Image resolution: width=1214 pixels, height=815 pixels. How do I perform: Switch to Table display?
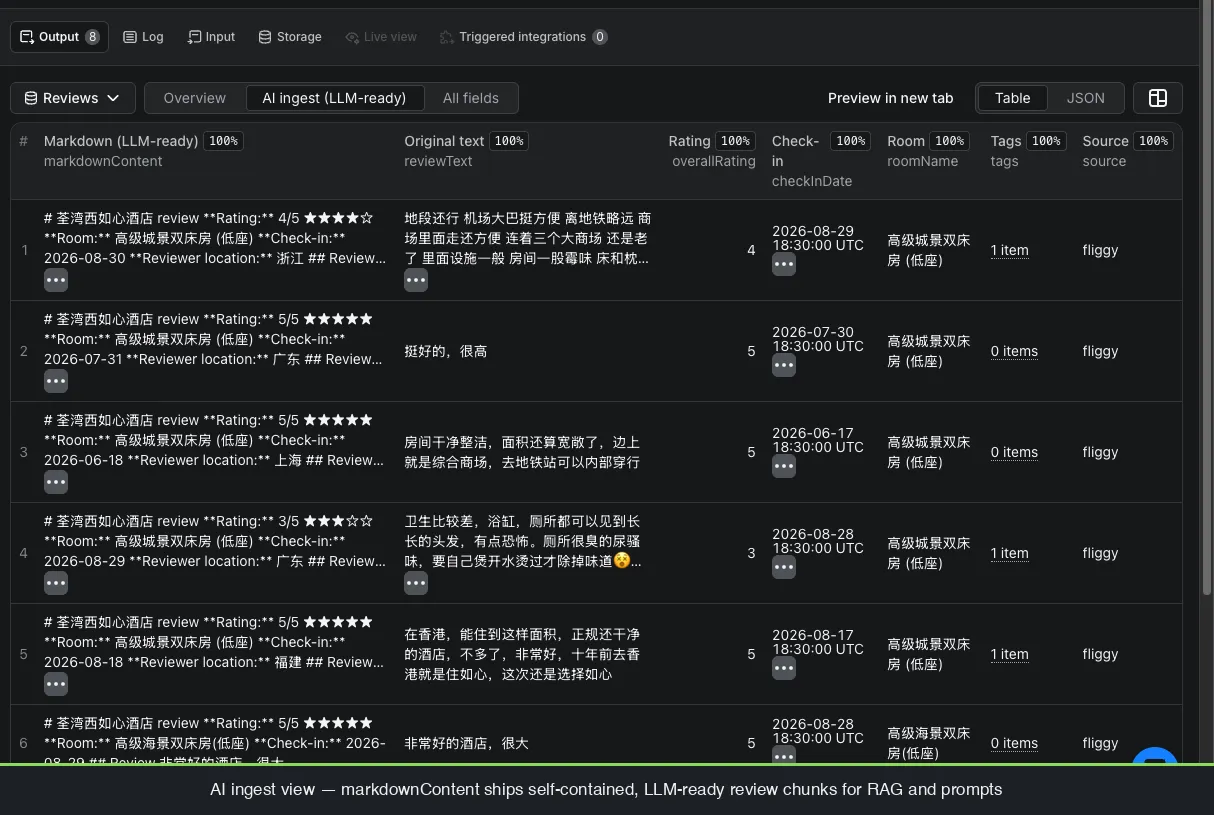pyautogui.click(x=1012, y=98)
